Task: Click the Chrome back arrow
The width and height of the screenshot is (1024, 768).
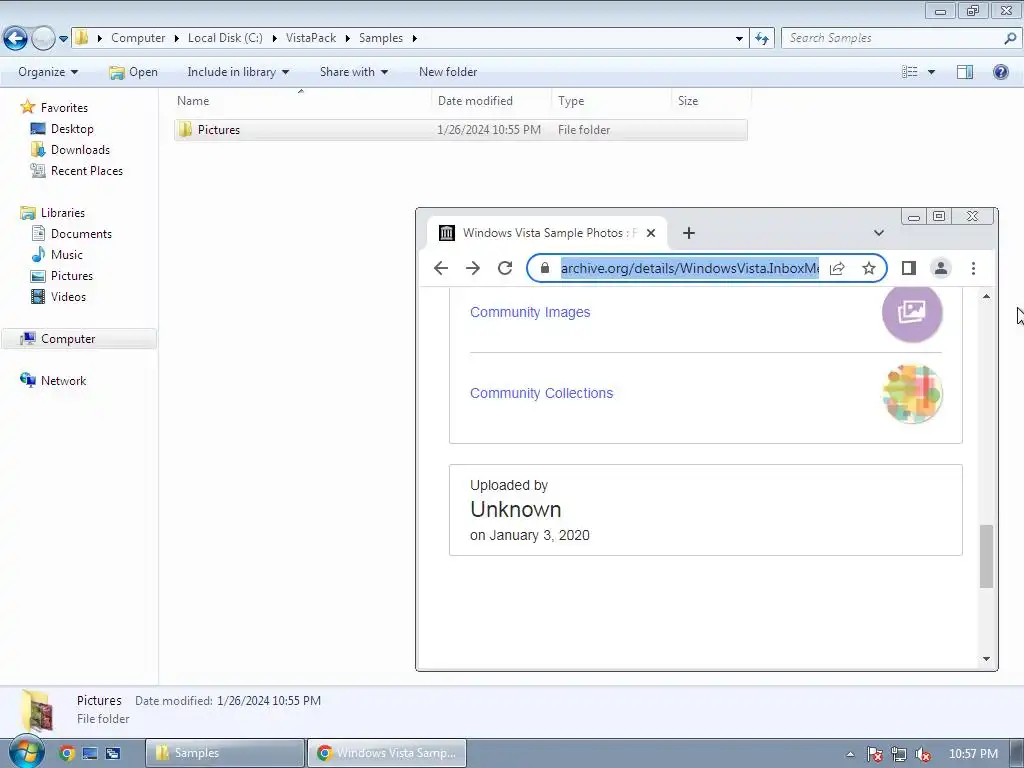Action: (x=441, y=268)
